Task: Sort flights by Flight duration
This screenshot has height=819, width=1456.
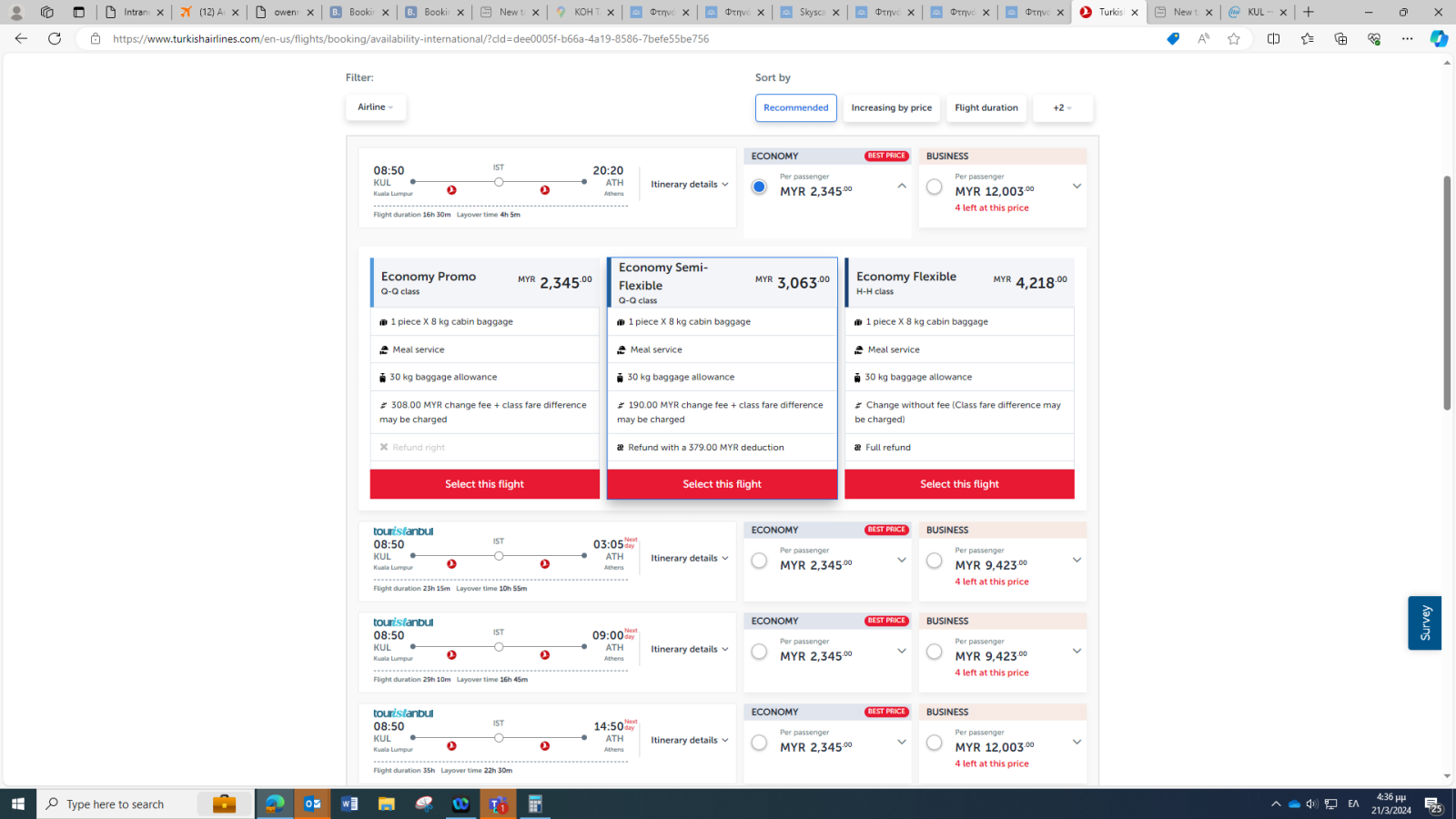Action: tap(986, 108)
